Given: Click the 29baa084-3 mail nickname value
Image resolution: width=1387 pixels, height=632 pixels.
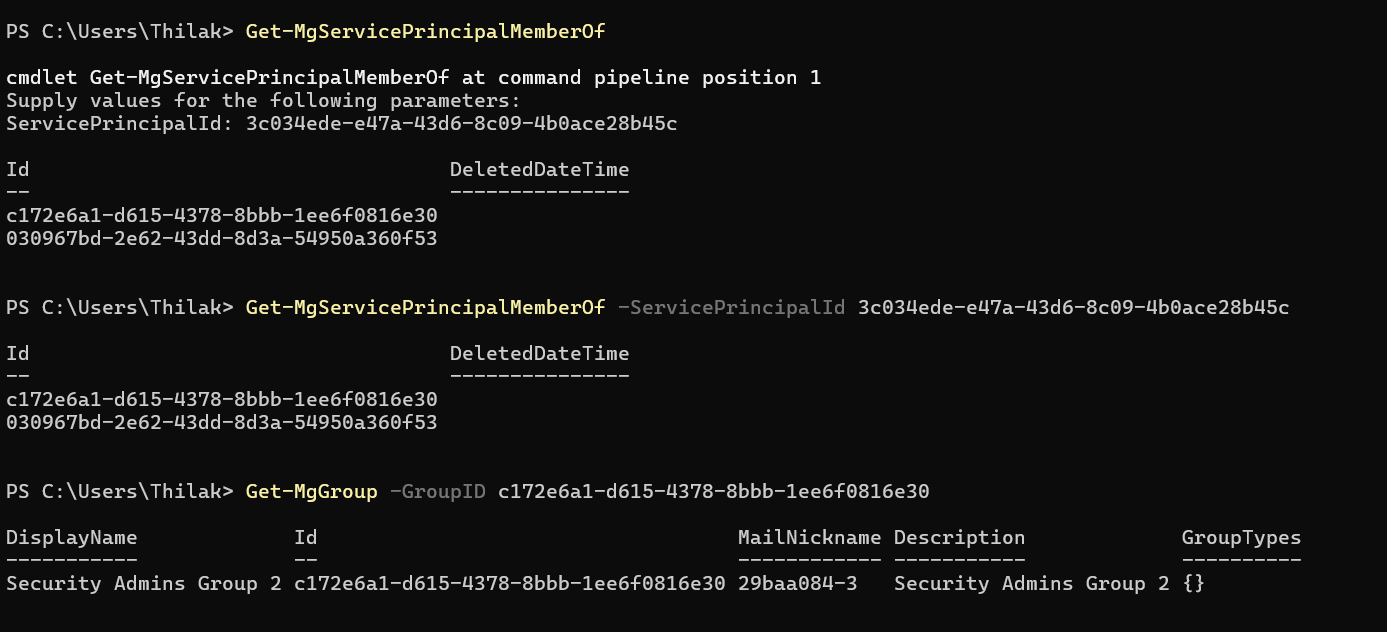Looking at the screenshot, I should (797, 584).
